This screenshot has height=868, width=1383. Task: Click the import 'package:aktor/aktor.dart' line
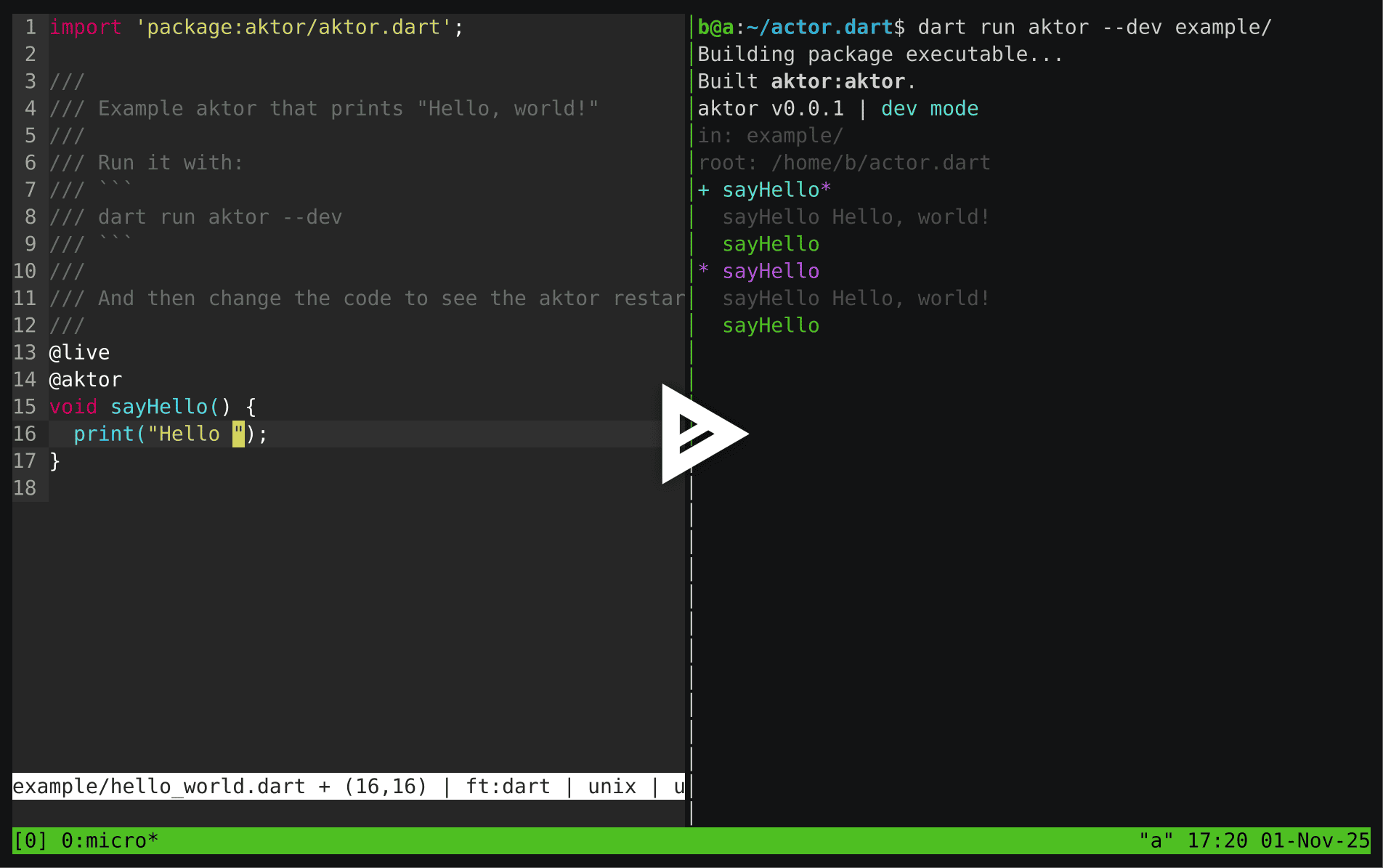[x=256, y=28]
